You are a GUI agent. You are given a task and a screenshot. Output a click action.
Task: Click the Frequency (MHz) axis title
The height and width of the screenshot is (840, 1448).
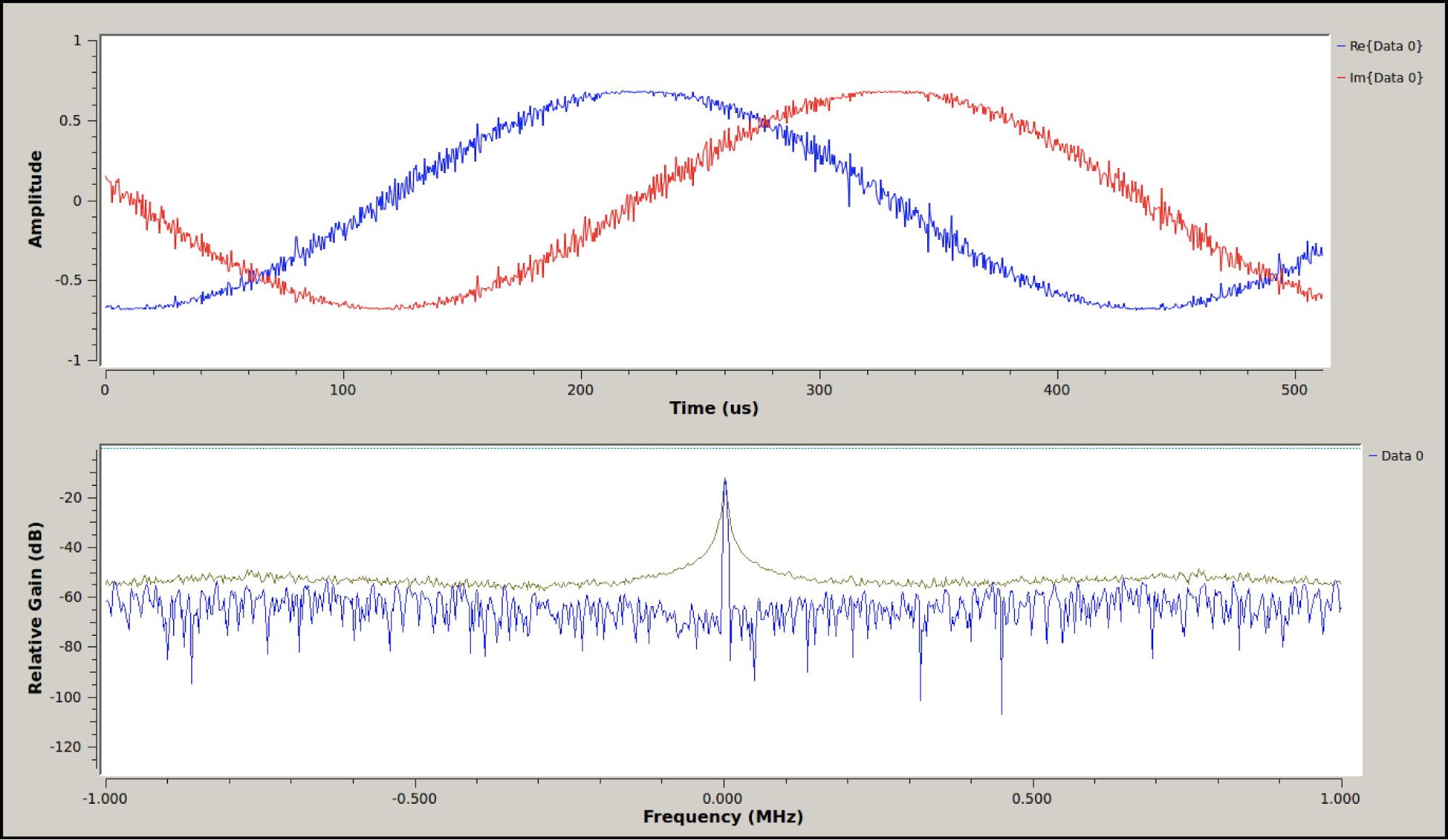[723, 817]
